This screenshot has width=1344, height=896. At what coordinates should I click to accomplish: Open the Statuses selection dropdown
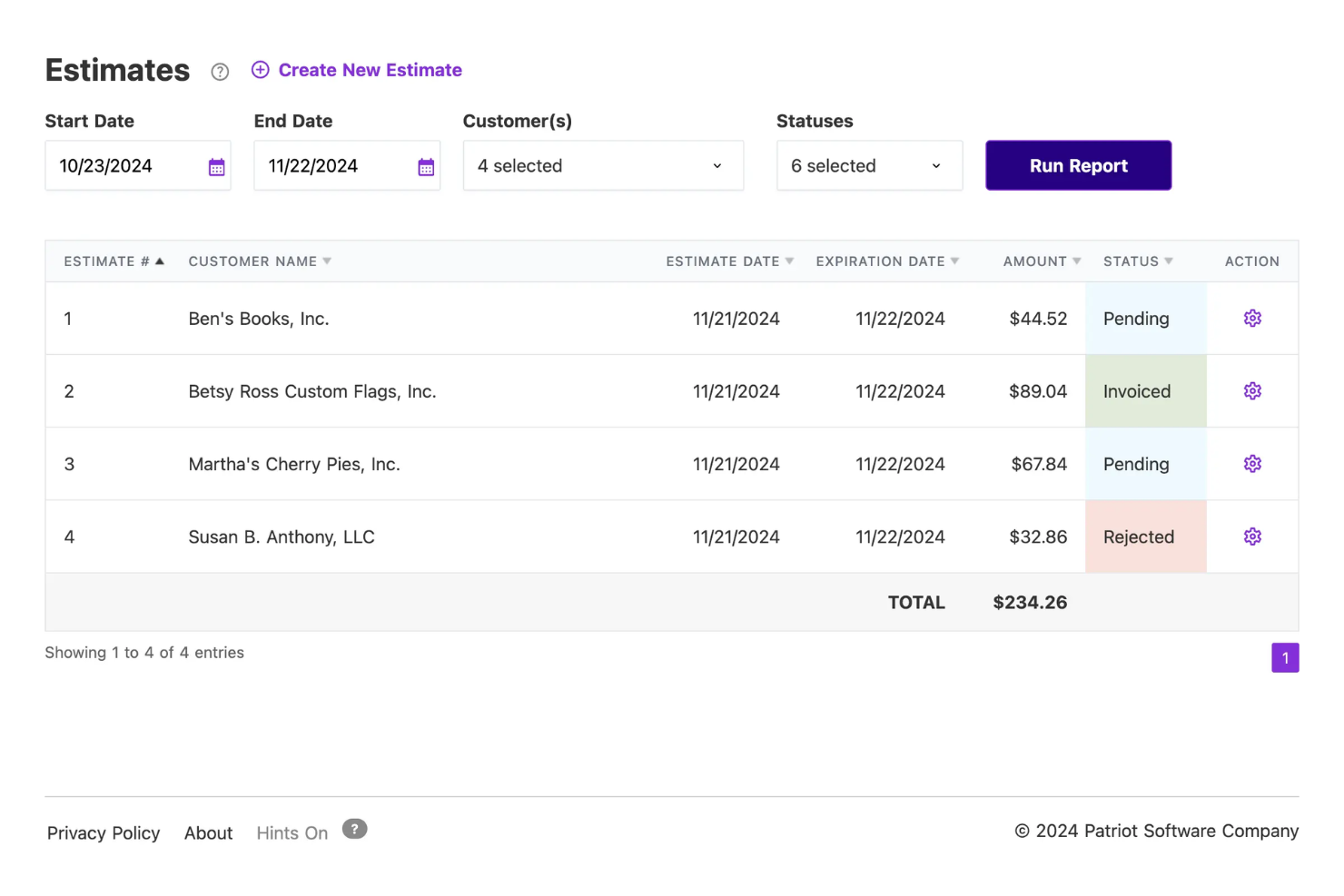(868, 165)
